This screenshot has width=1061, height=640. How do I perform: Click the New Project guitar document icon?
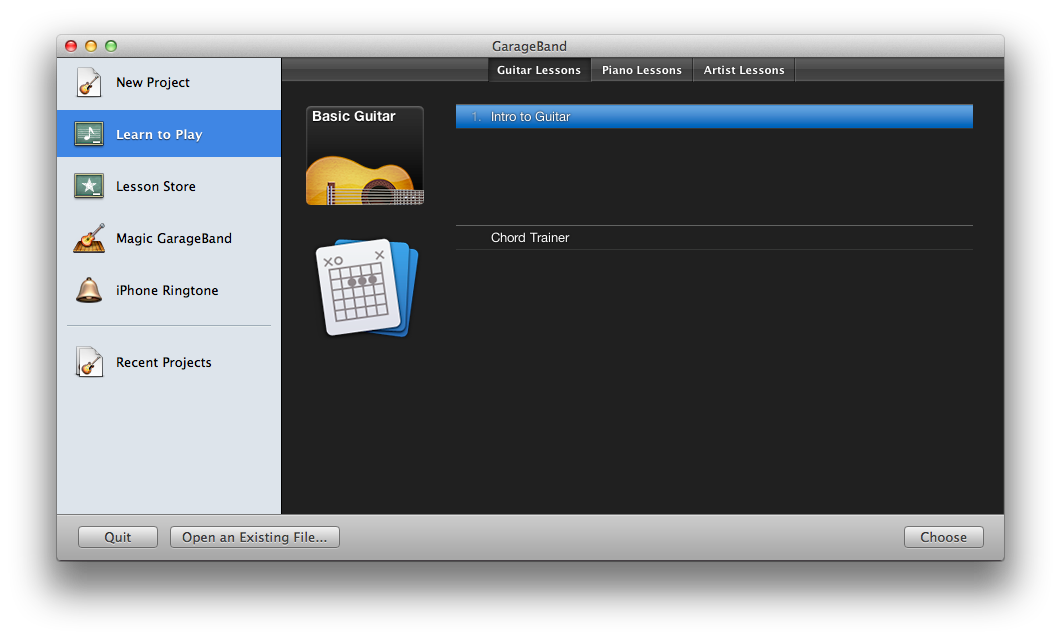[89, 83]
